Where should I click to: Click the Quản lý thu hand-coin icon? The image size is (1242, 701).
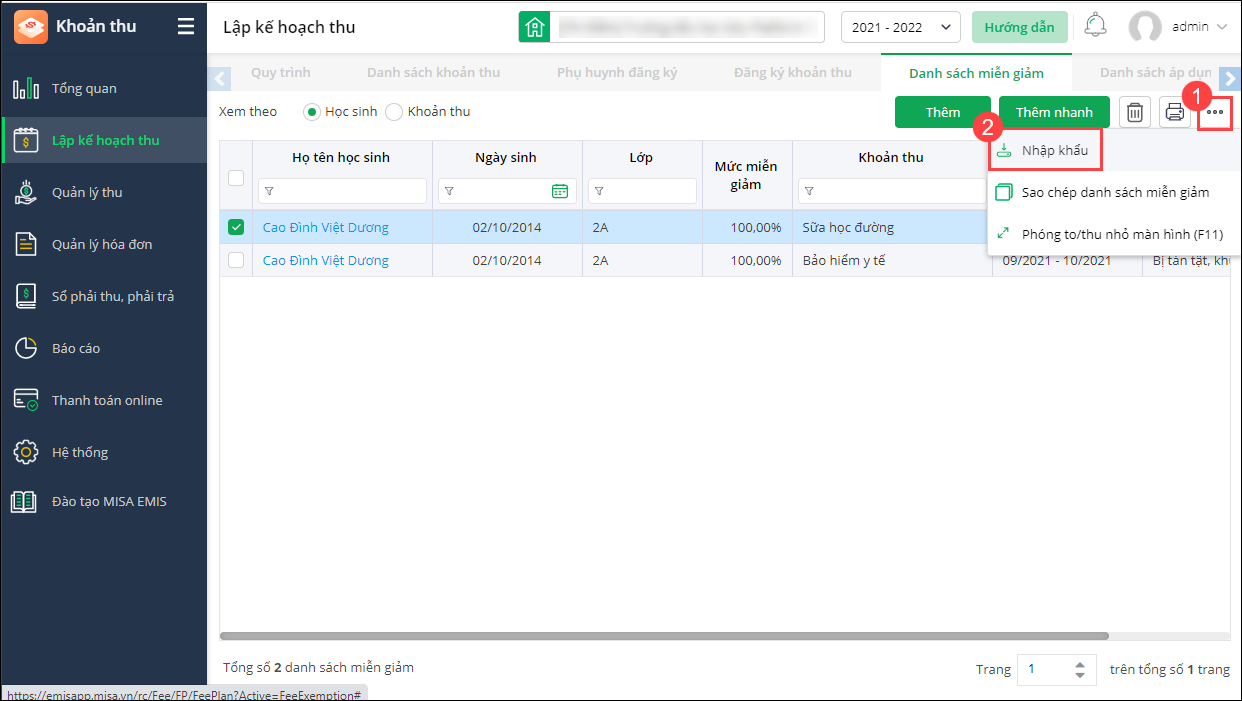pos(26,193)
